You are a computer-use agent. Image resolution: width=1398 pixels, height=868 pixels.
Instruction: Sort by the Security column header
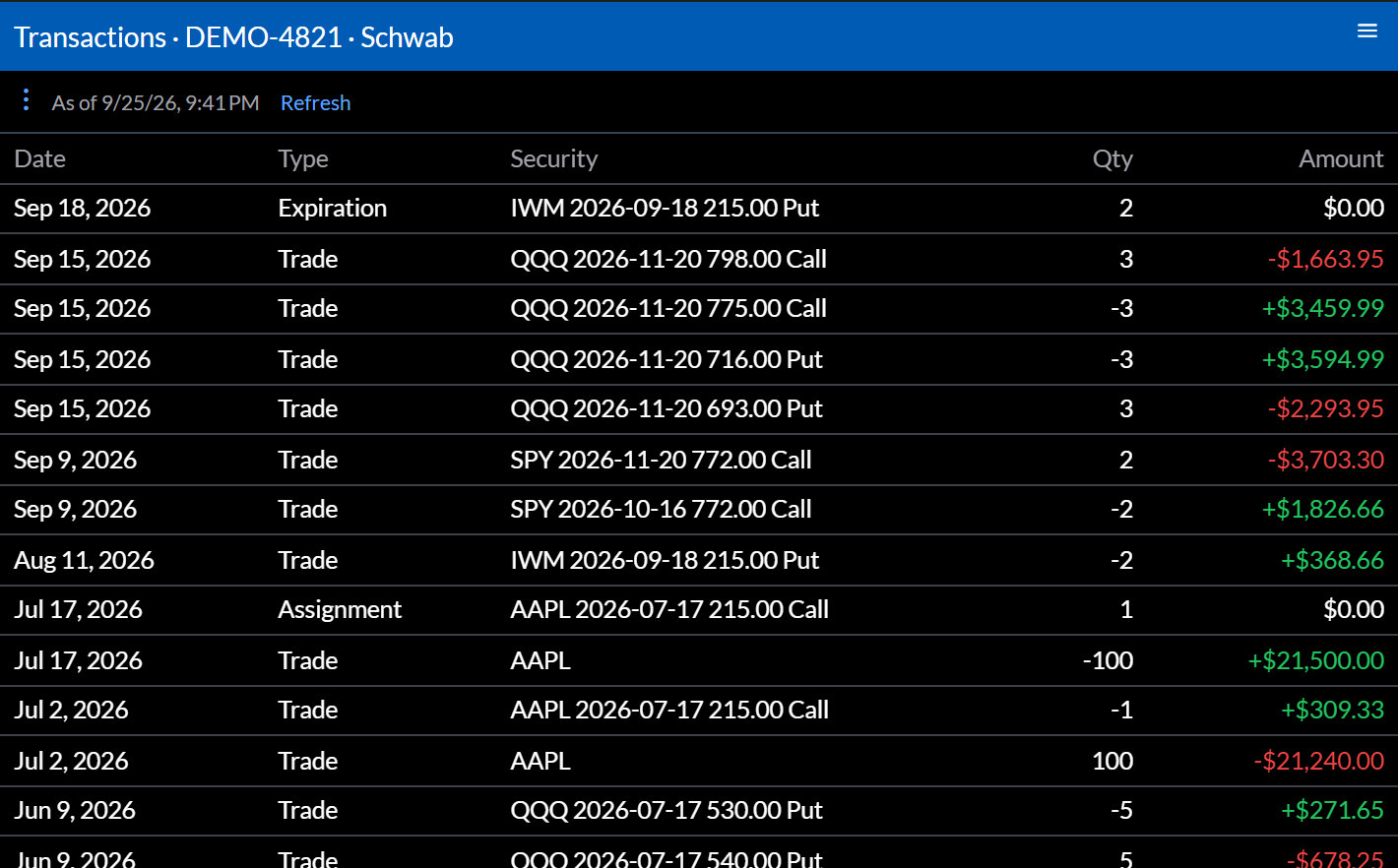553,158
